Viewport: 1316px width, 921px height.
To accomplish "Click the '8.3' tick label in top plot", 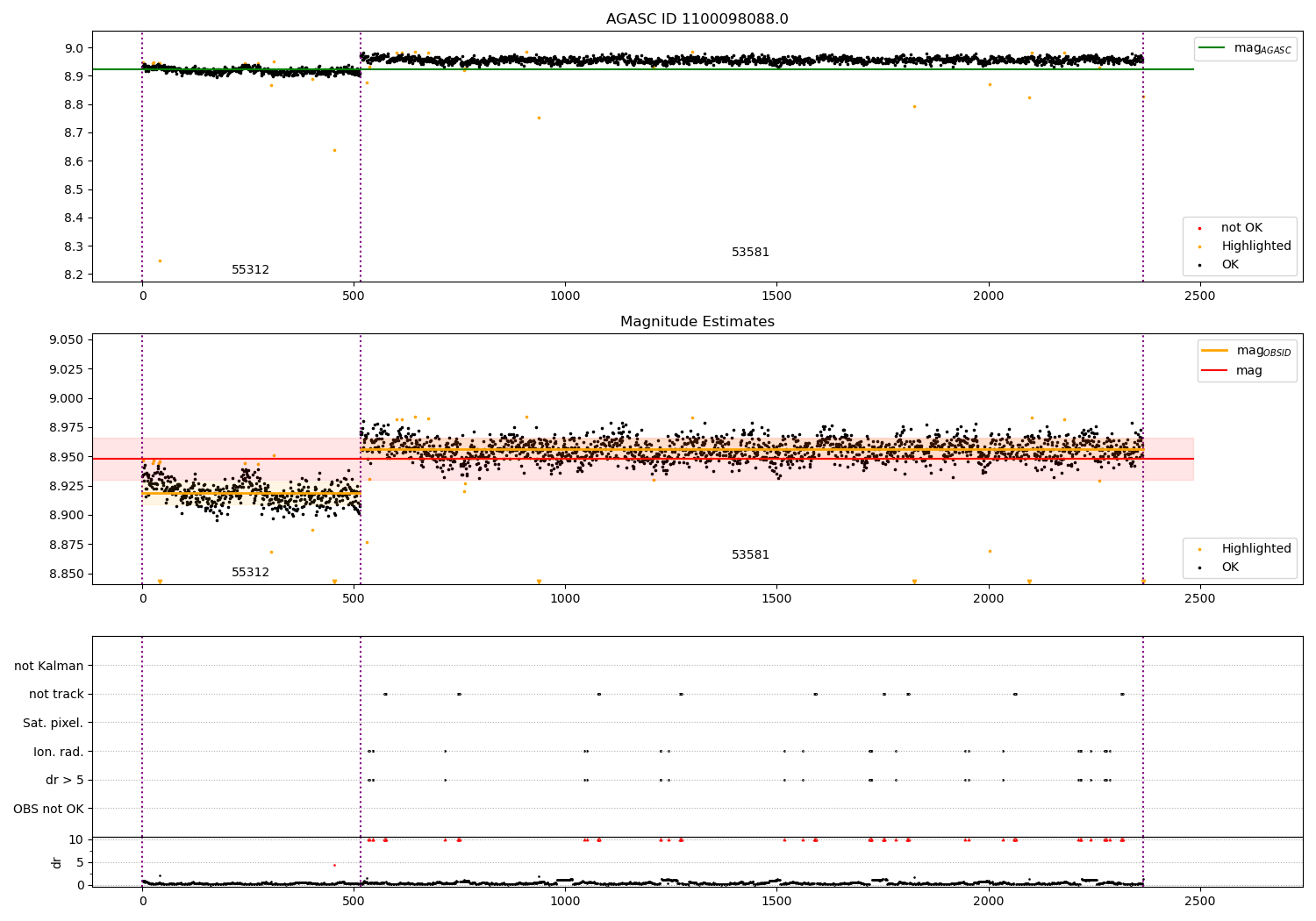I will [x=74, y=246].
